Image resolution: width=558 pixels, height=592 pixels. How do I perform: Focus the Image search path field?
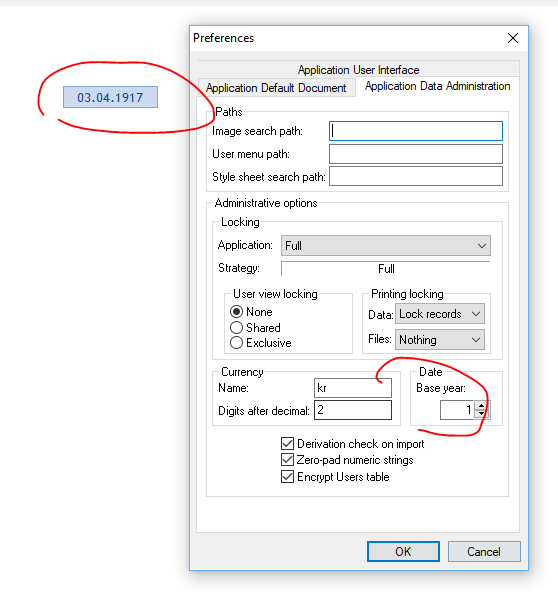tap(416, 131)
